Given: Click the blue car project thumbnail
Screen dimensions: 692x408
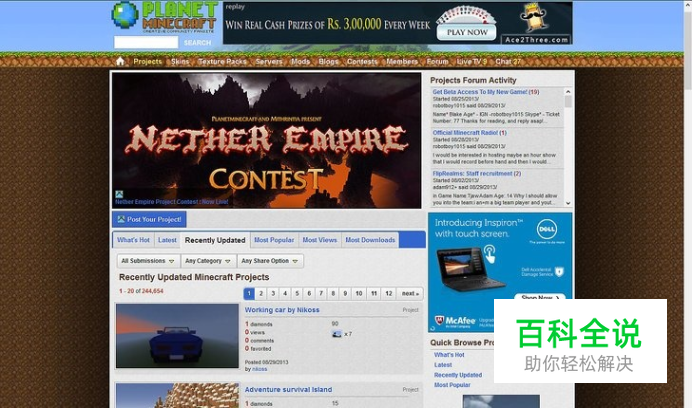Looking at the screenshot, I should point(177,336).
